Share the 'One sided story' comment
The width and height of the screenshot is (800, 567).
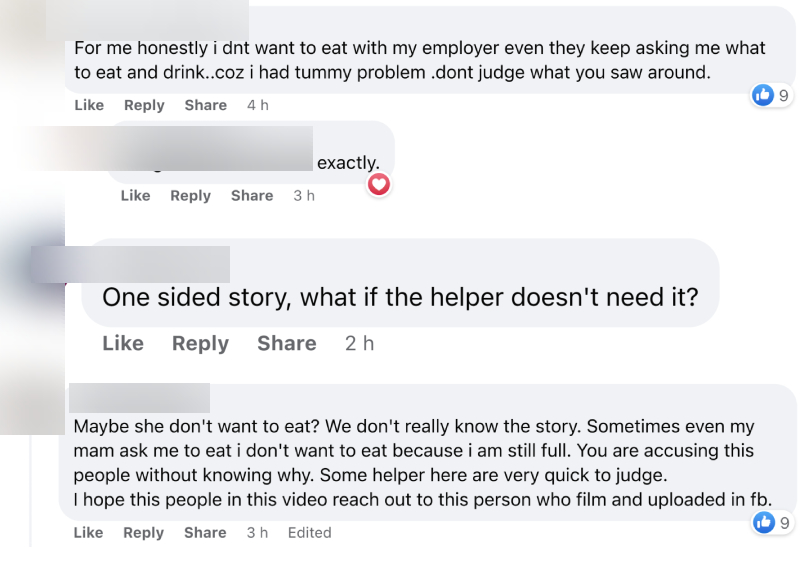(x=287, y=343)
